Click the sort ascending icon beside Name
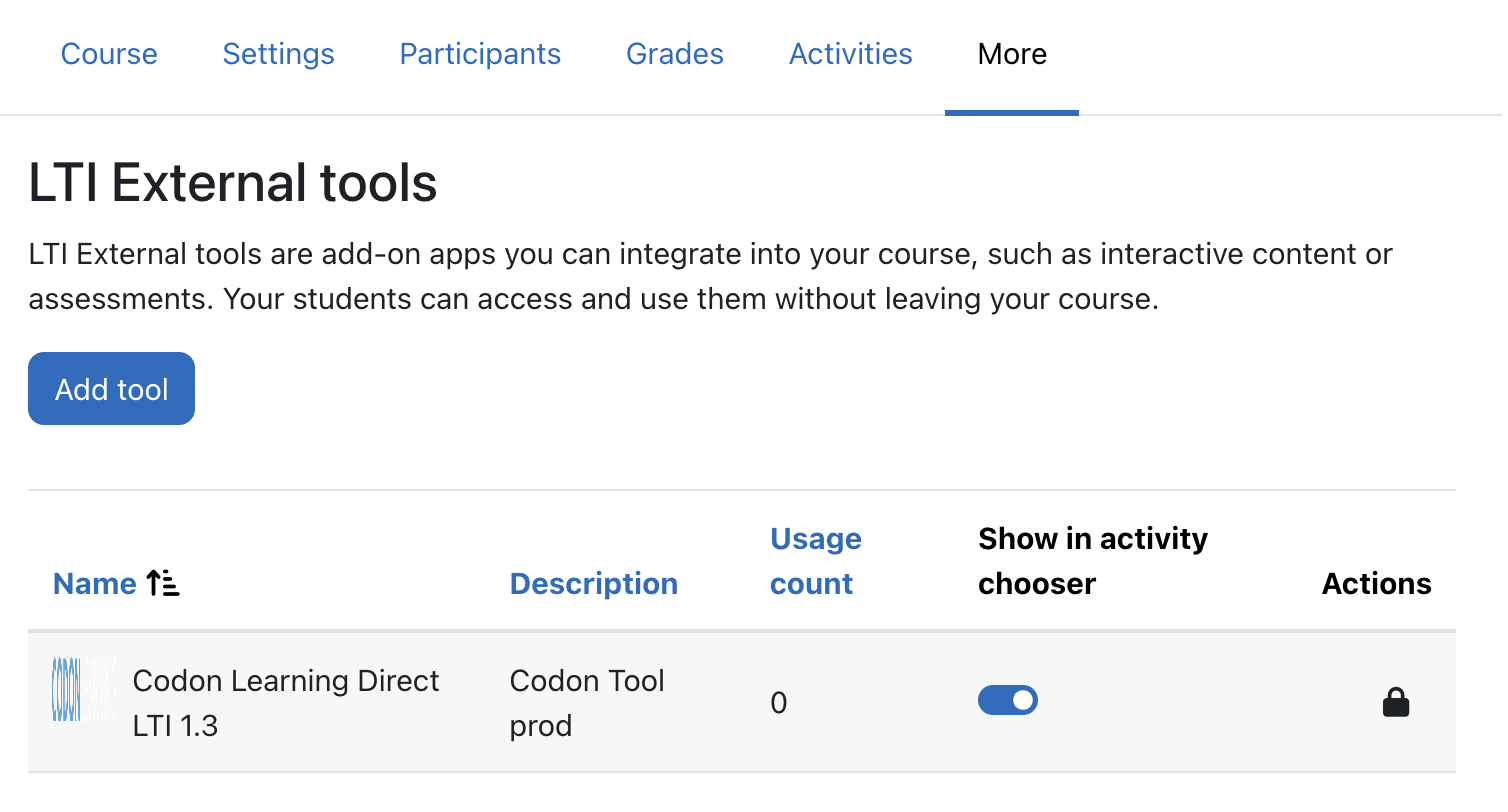The height and width of the screenshot is (812, 1508). pos(163,584)
